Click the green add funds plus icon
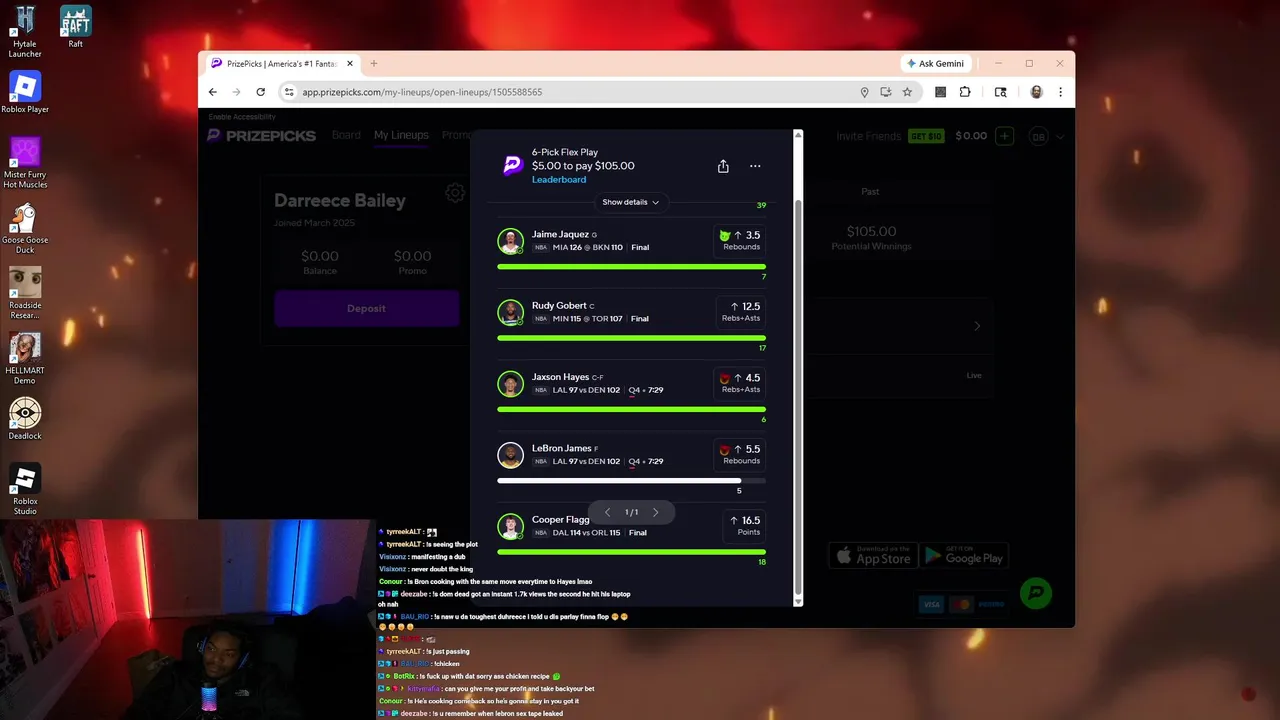Image resolution: width=1280 pixels, height=720 pixels. (1005, 136)
